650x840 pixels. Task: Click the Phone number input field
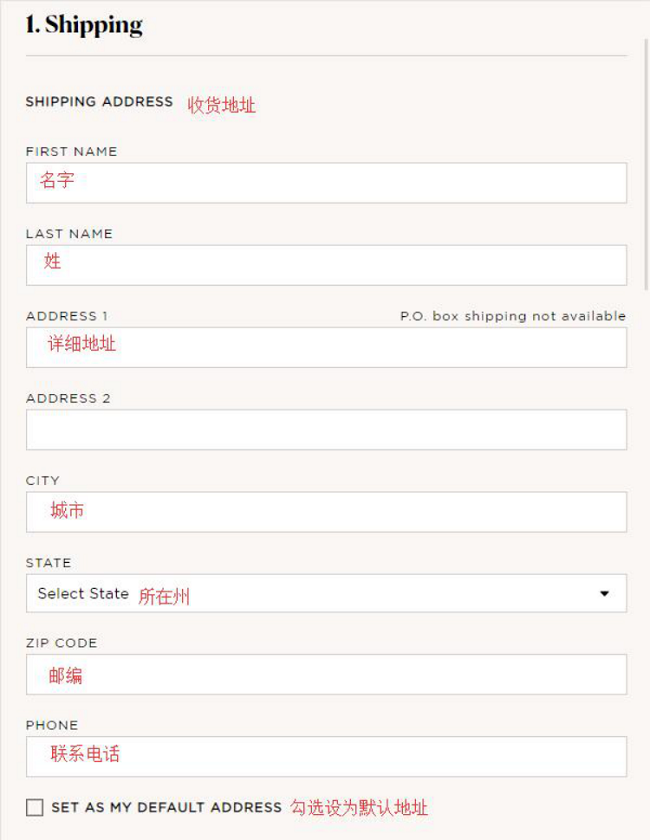(x=326, y=756)
